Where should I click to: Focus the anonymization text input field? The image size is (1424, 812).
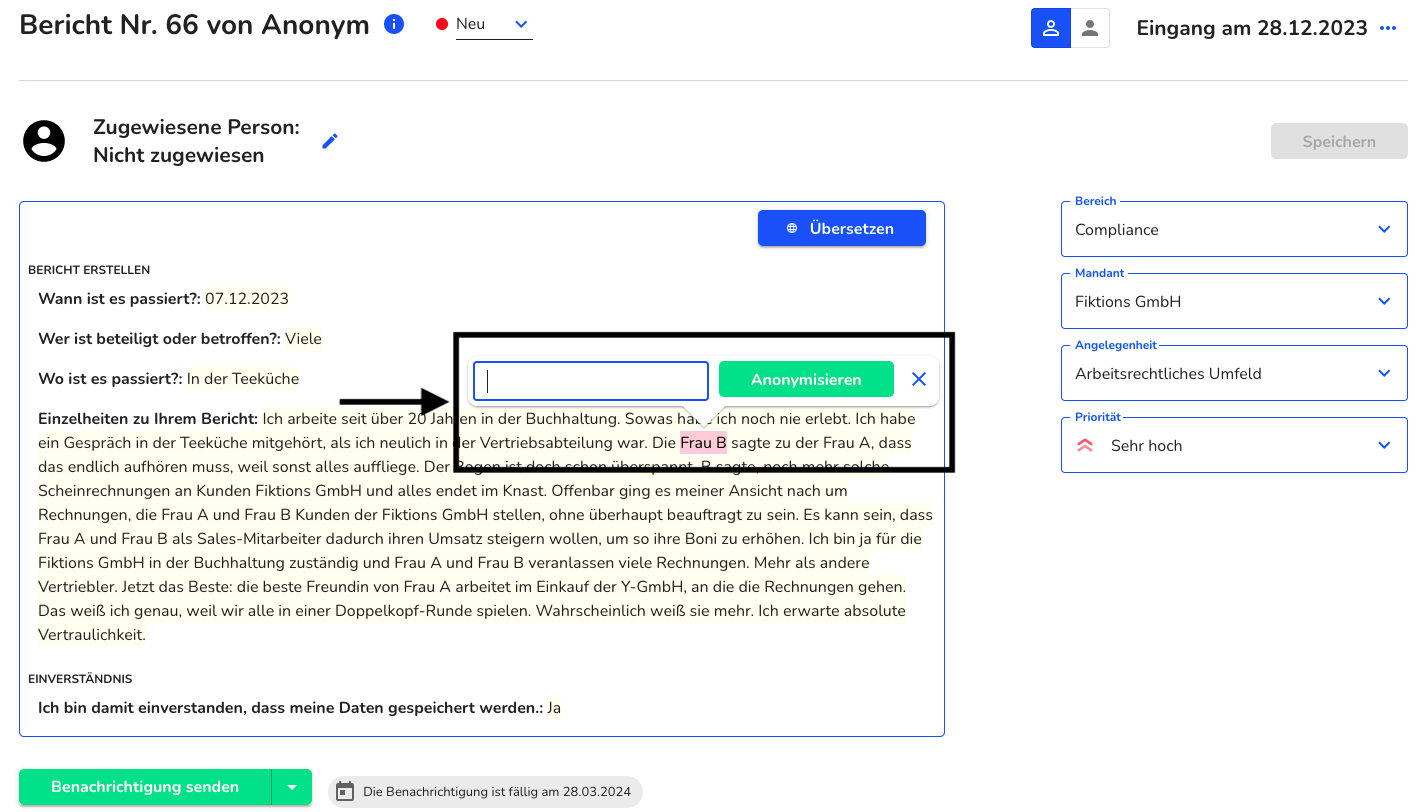click(x=591, y=380)
